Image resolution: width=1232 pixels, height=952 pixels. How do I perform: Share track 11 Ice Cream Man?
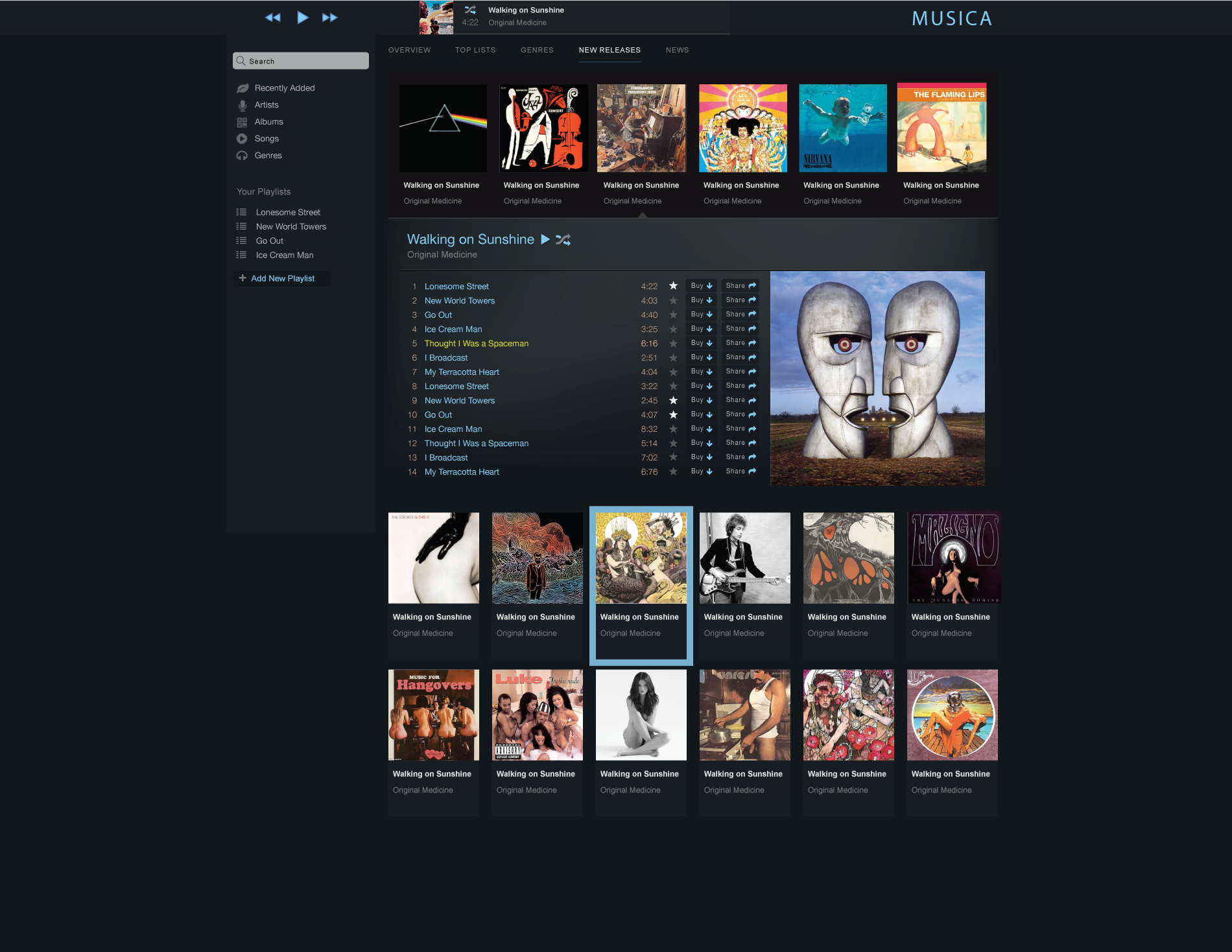[740, 429]
